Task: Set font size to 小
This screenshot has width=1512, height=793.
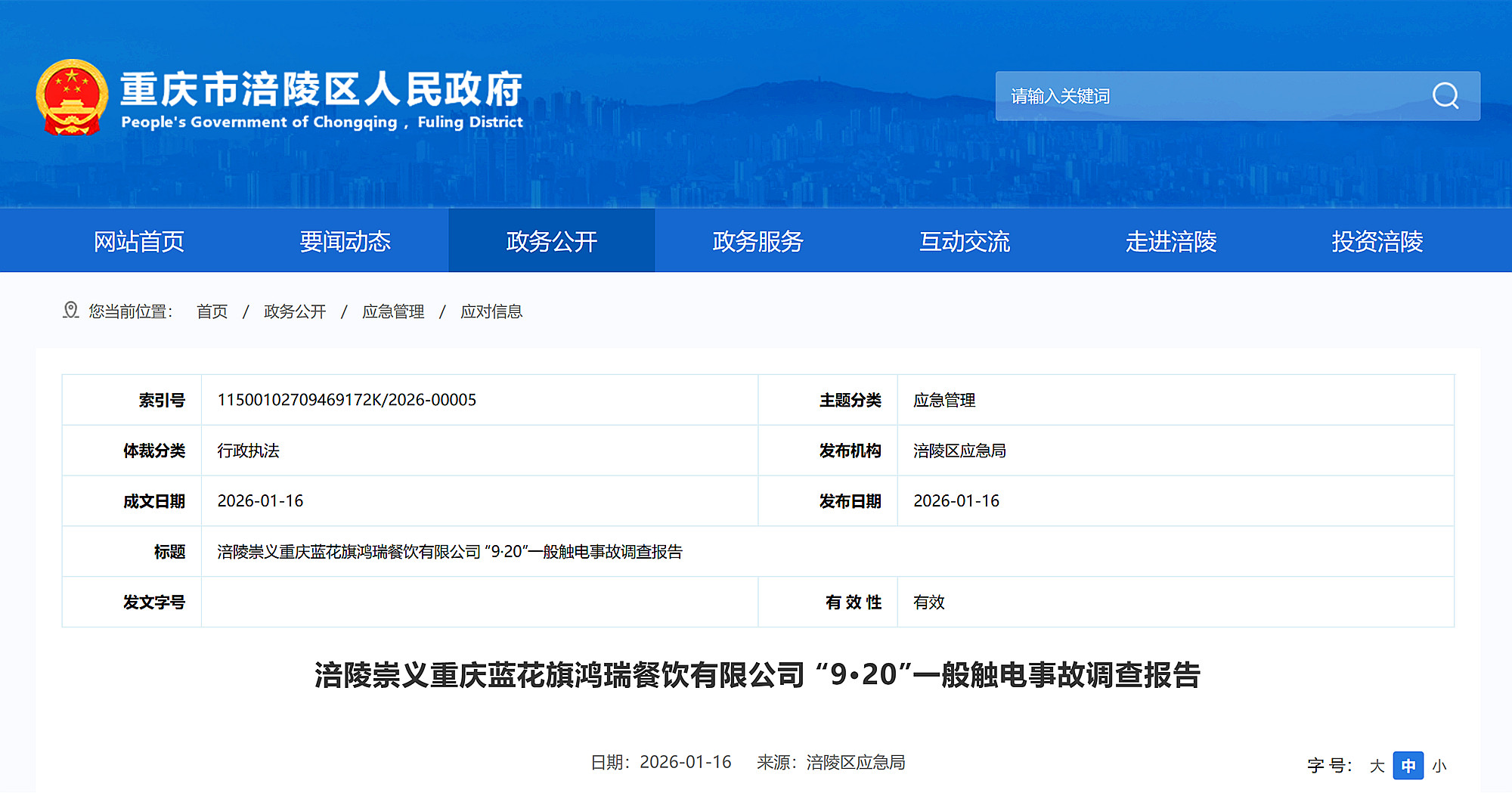Action: pos(1439,766)
